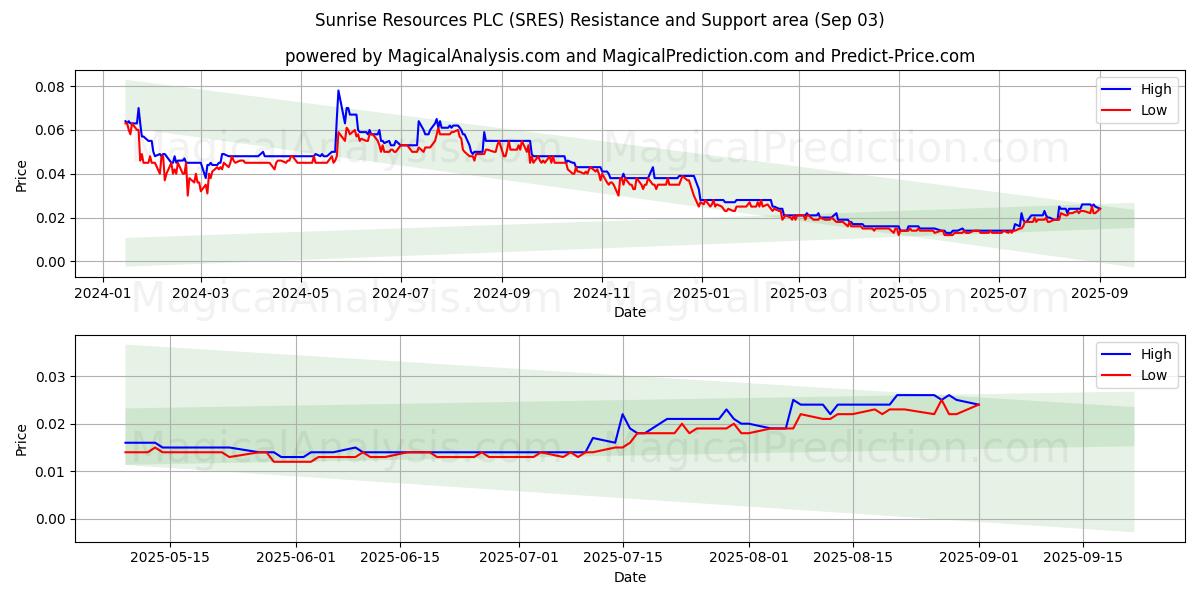This screenshot has width=1200, height=600.
Task: Click the '2025-09-15' tick label on the bottom chart
Action: tap(1083, 559)
